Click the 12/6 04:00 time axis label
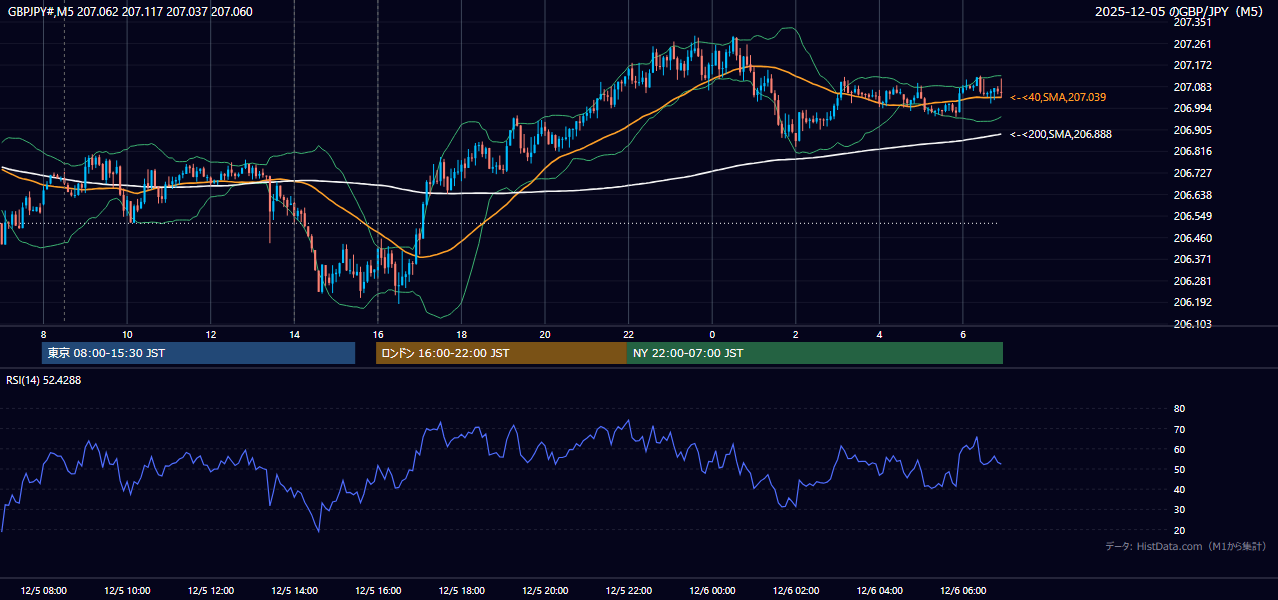 click(x=879, y=591)
